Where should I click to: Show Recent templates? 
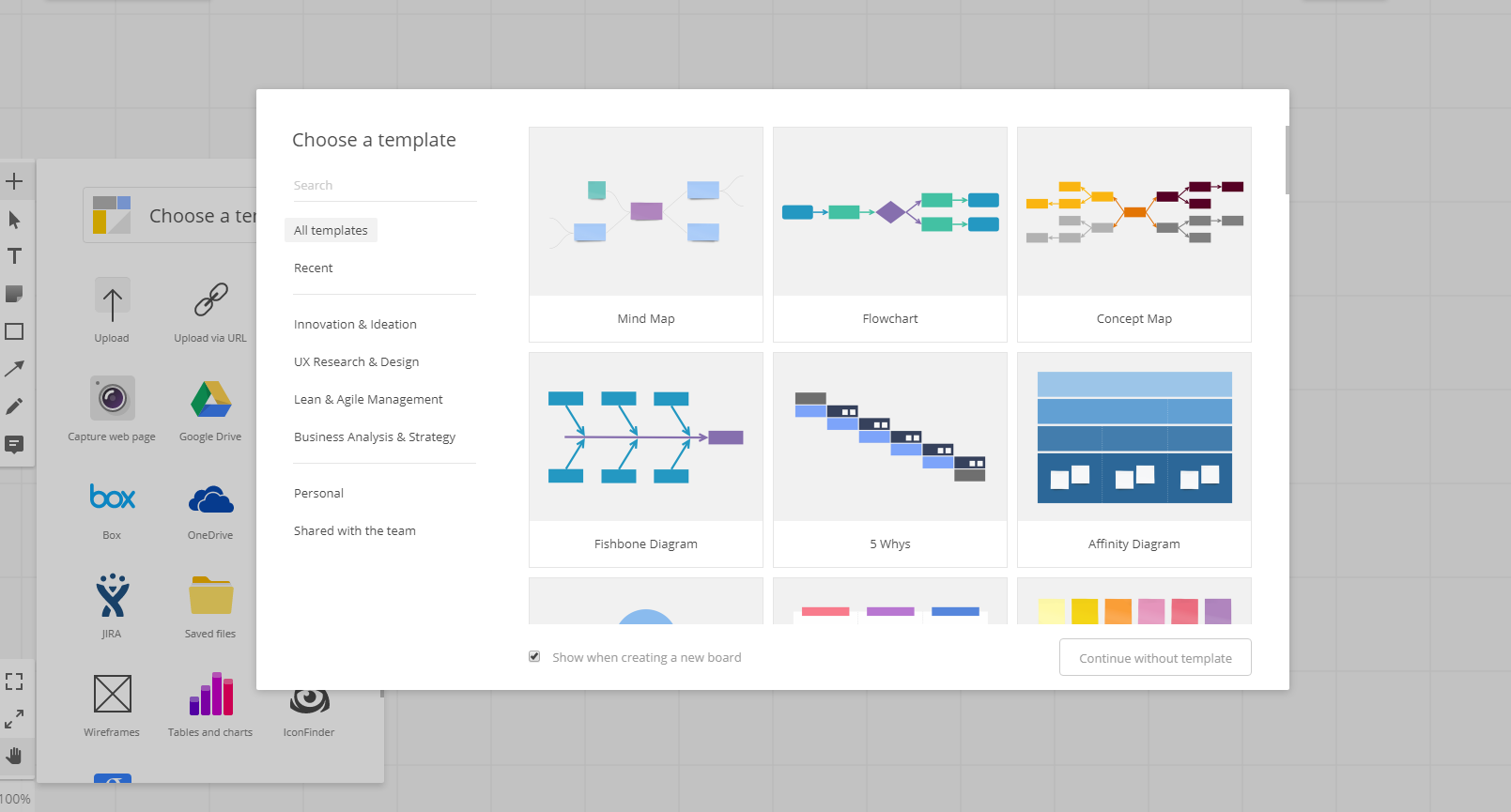coord(313,268)
